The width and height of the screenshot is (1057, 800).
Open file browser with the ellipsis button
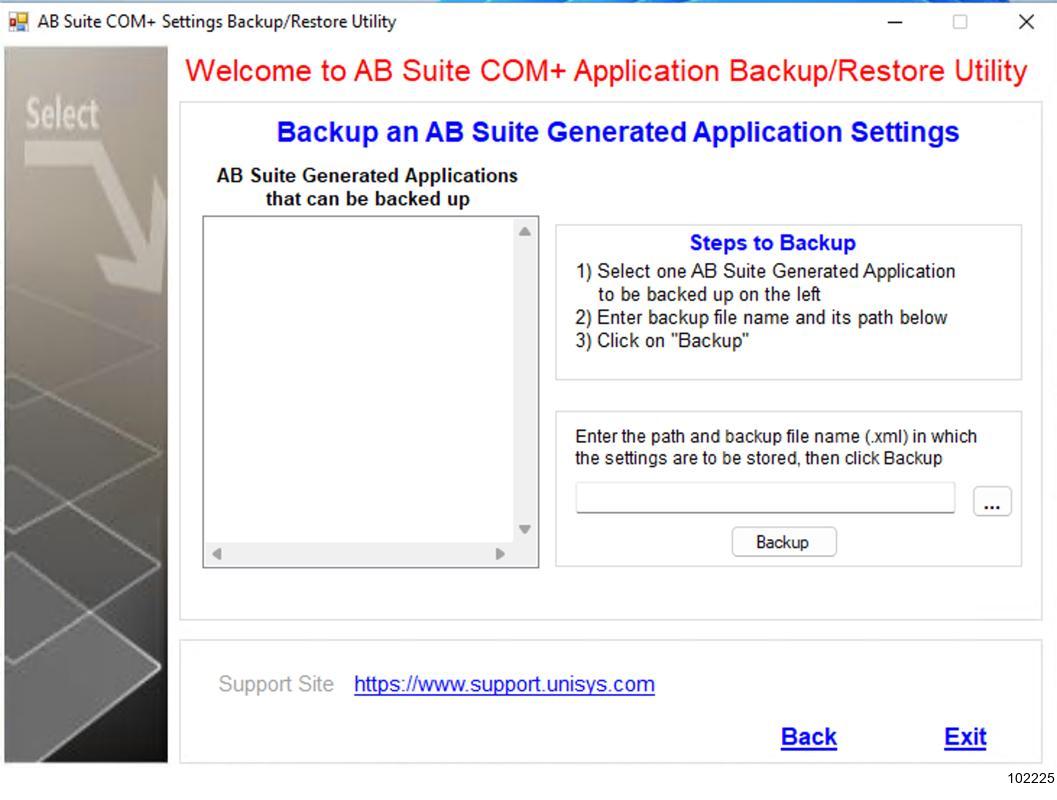pyautogui.click(x=992, y=501)
